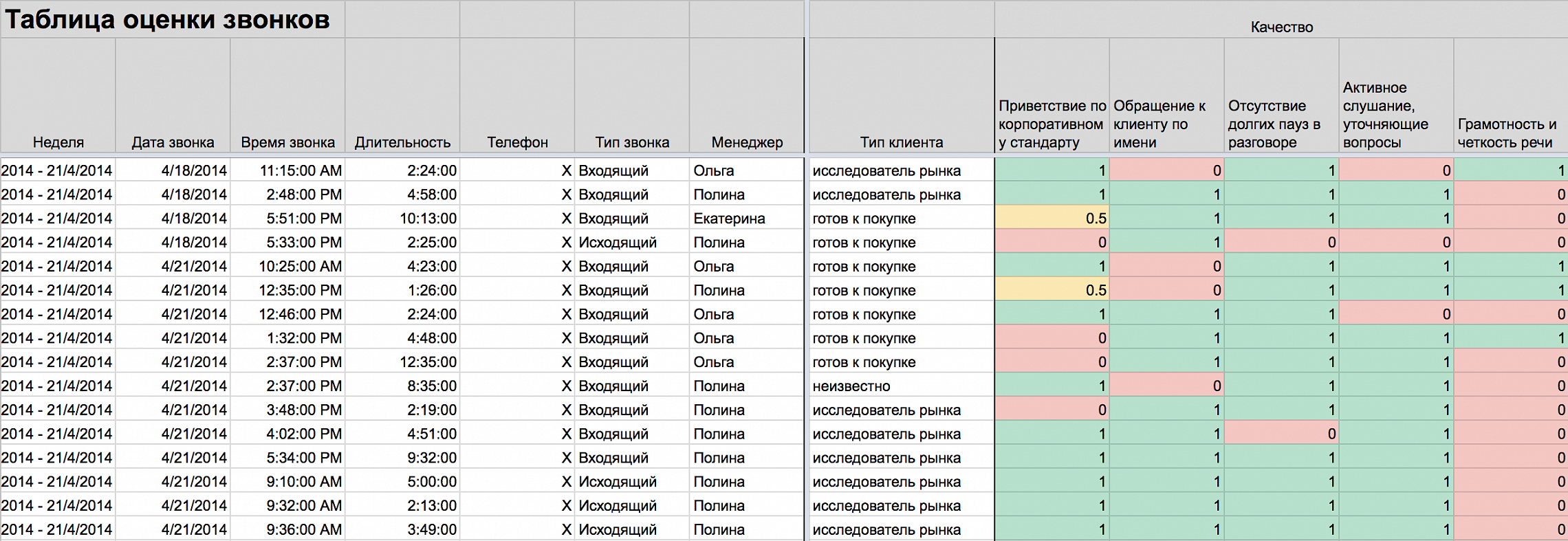Select the date '4/18/2014' in the 11:15:00 AM row
Screen dimensions: 1568x541
click(173, 170)
